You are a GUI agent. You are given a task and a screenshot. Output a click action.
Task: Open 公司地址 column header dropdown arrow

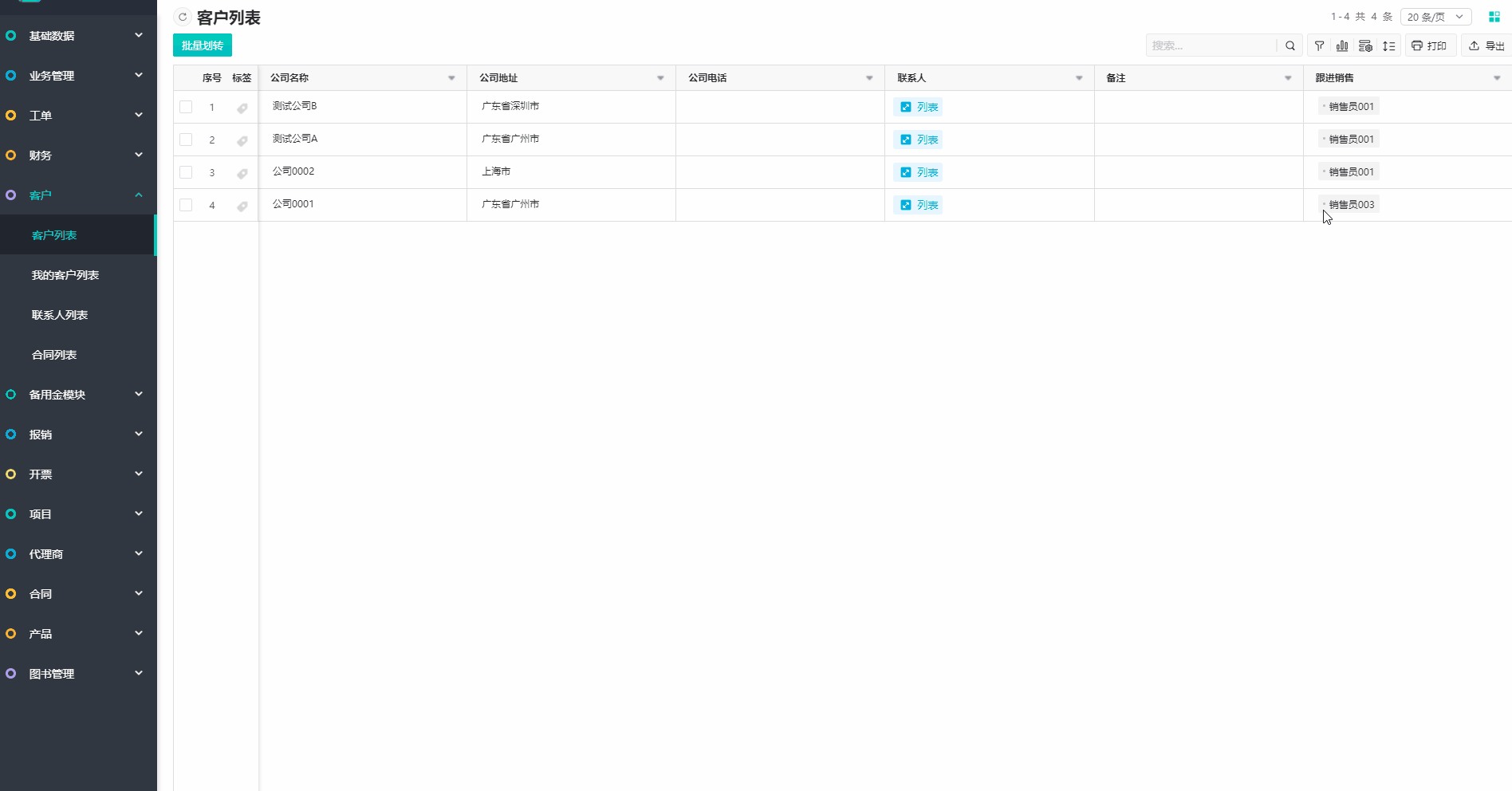pyautogui.click(x=660, y=78)
